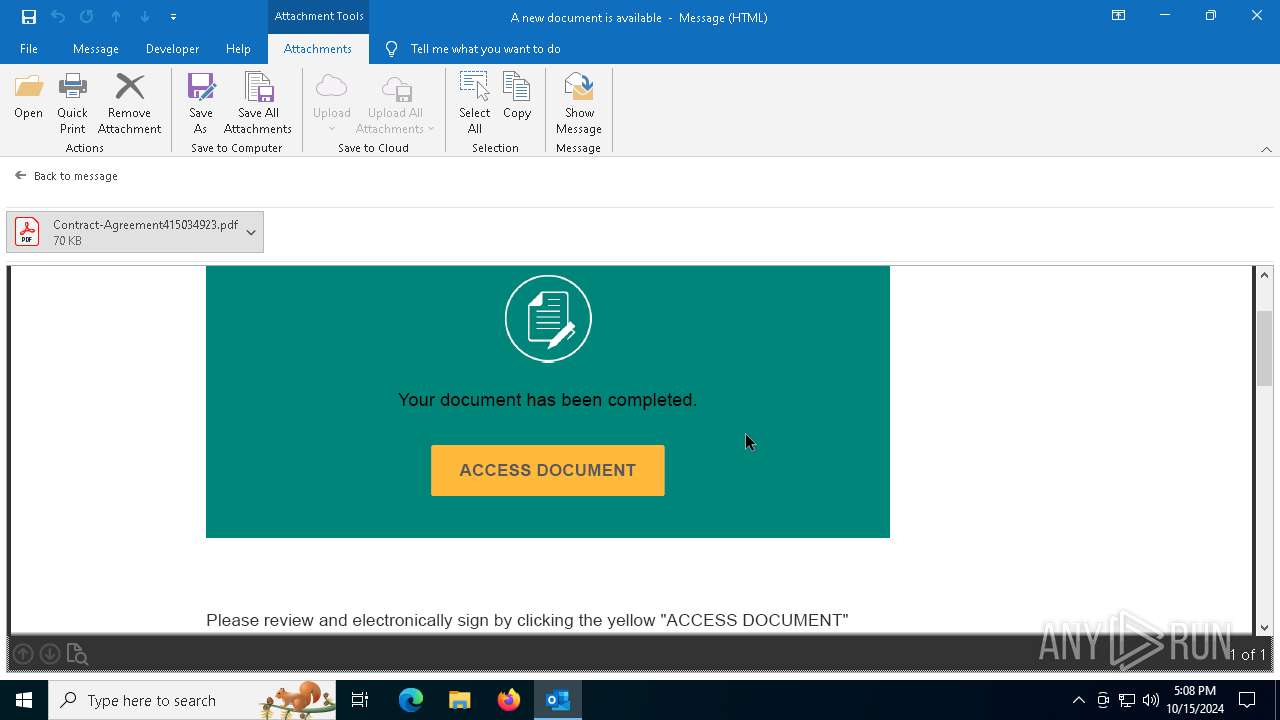
Task: Click the Previous Item up arrow
Action: (x=116, y=16)
